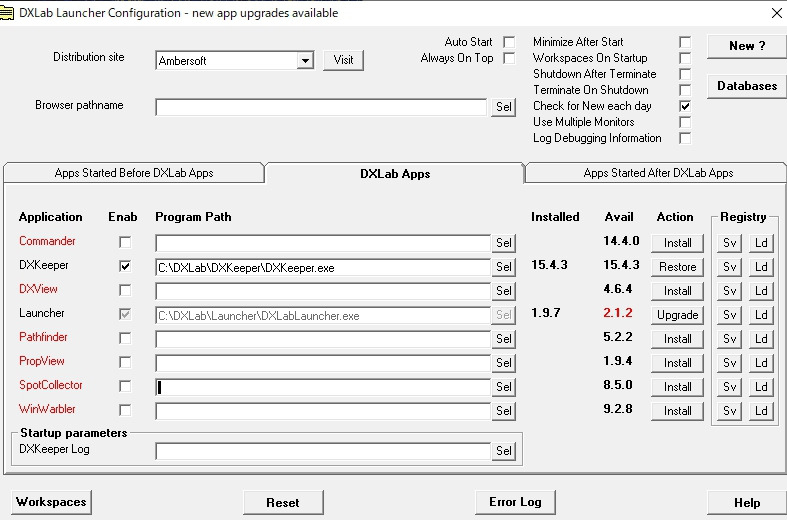Click Sv registry button for WinWarbler

[x=729, y=411]
